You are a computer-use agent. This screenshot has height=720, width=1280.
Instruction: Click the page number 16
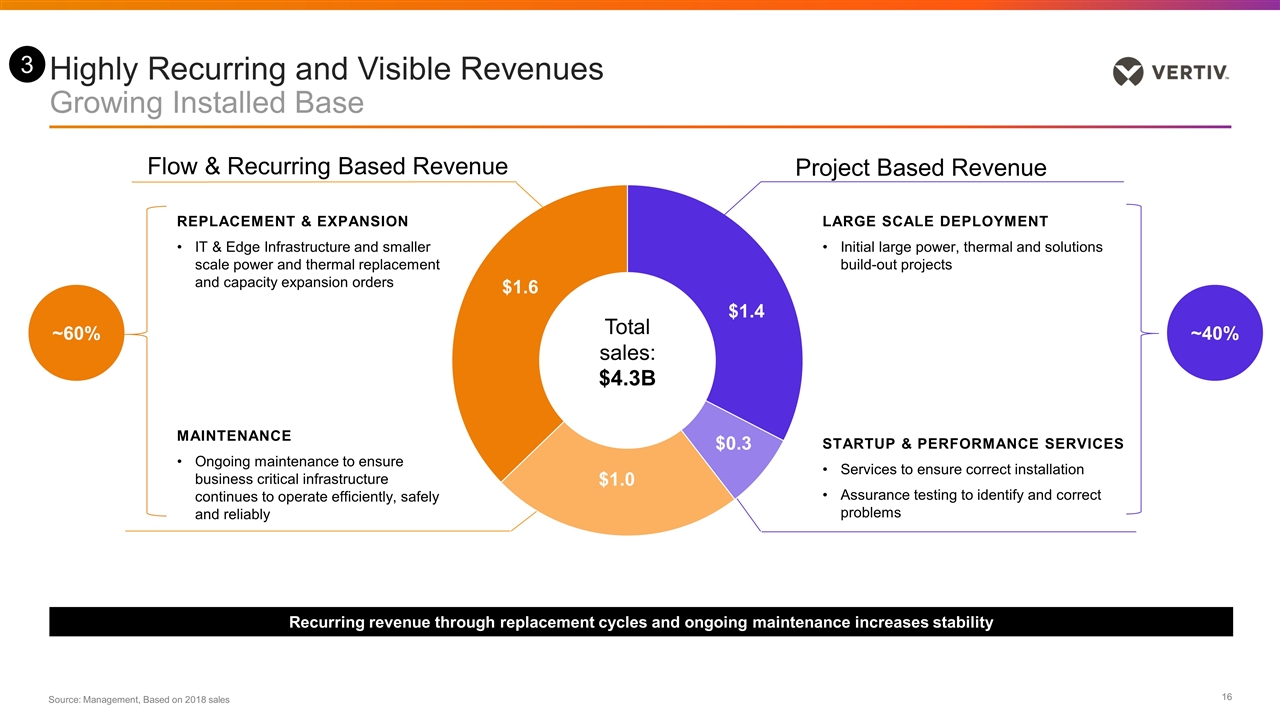(1226, 695)
